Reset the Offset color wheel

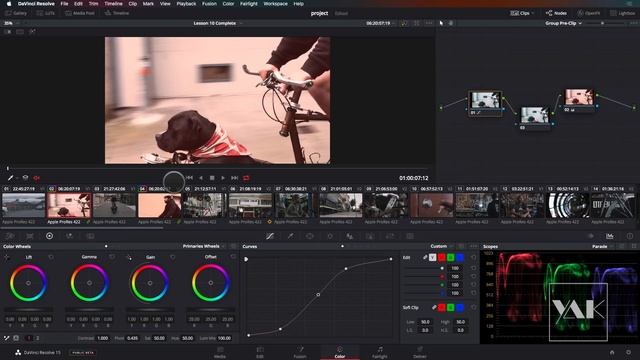233,257
